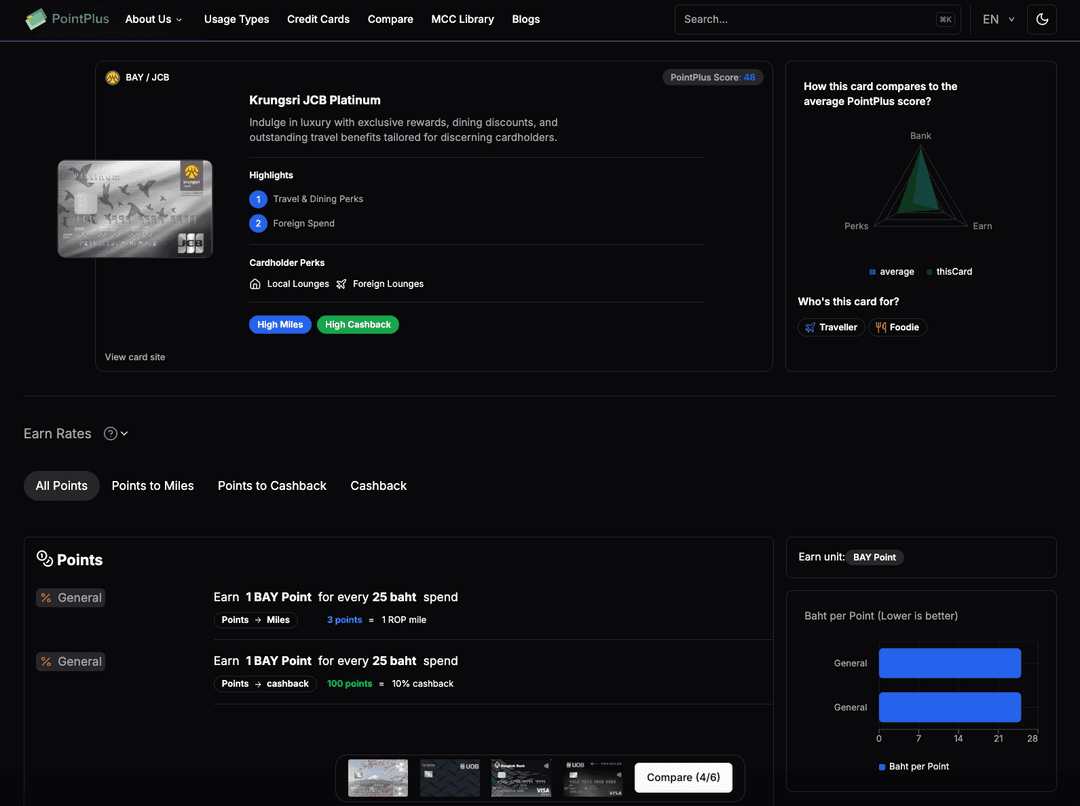The image size is (1080, 806).
Task: Click the Points → cashback chip
Action: pos(265,684)
